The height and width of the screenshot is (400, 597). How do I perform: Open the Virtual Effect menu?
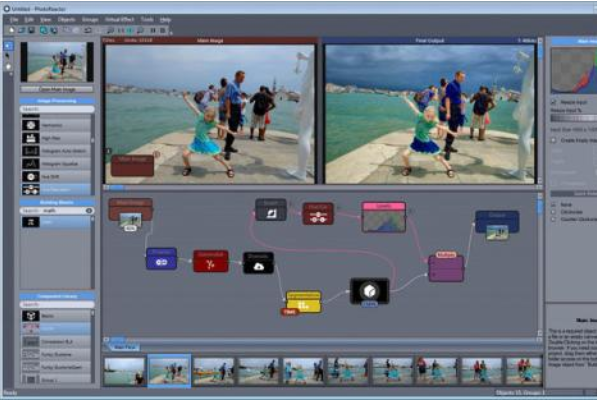[120, 19]
